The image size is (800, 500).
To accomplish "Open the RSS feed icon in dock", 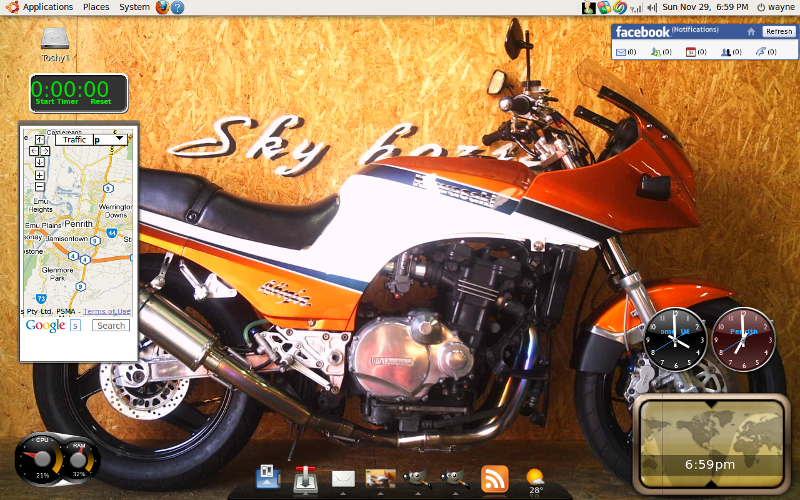I will coord(495,479).
